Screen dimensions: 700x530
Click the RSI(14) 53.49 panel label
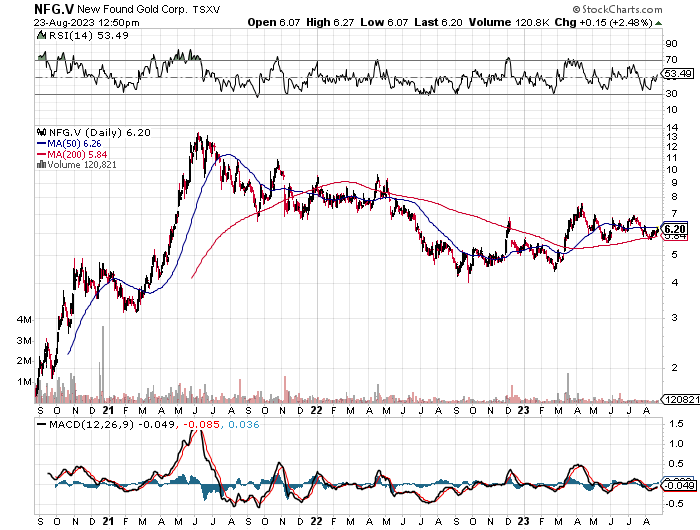88,35
